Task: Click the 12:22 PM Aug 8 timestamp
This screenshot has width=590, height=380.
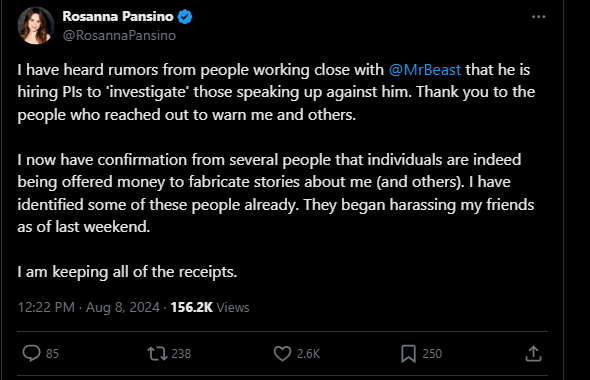Action: click(x=89, y=307)
